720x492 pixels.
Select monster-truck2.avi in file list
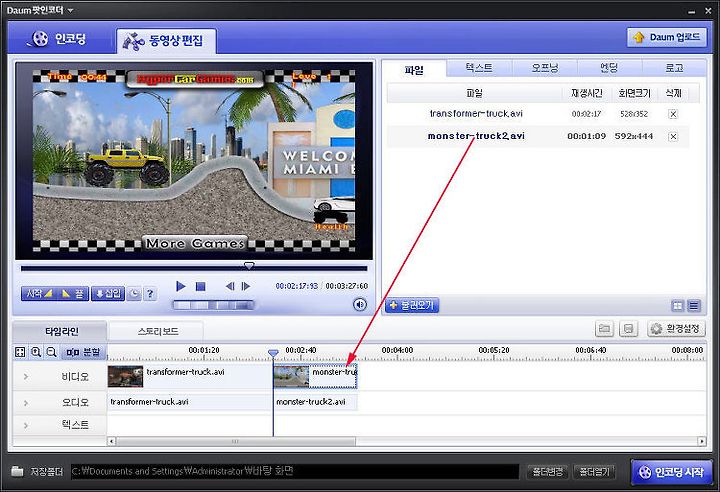537,136
